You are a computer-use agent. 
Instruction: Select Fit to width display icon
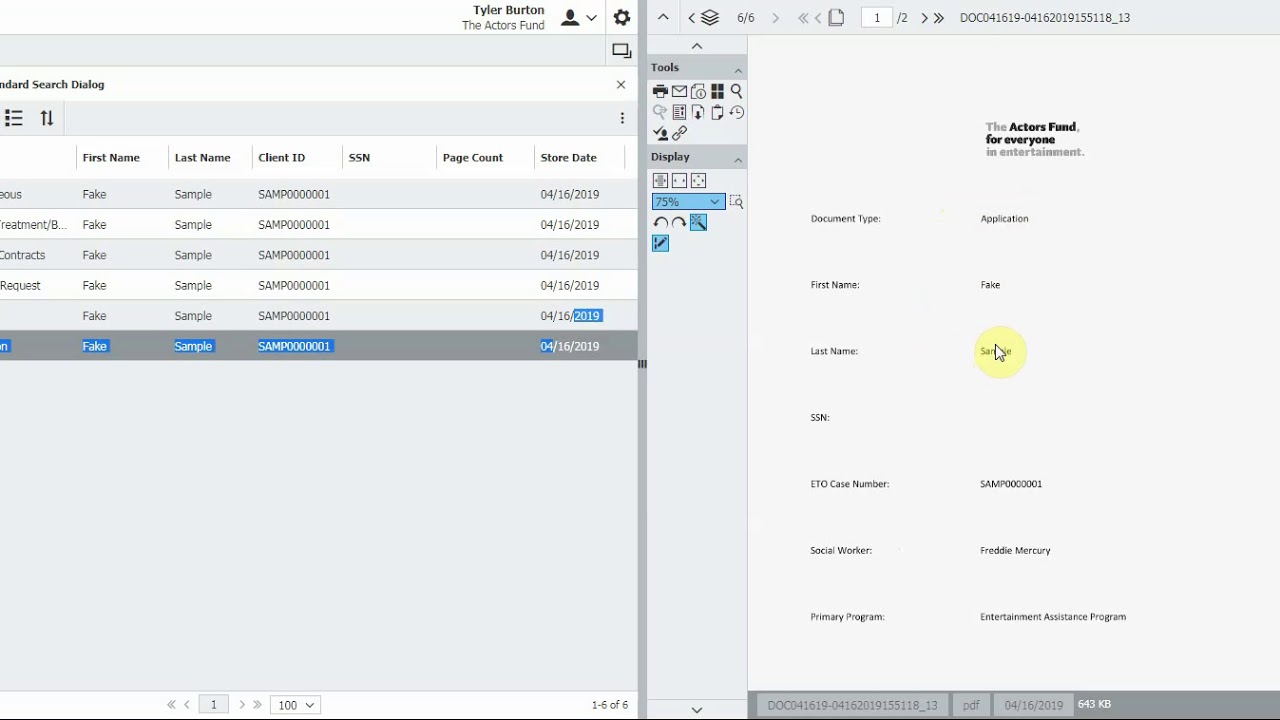pyautogui.click(x=679, y=181)
